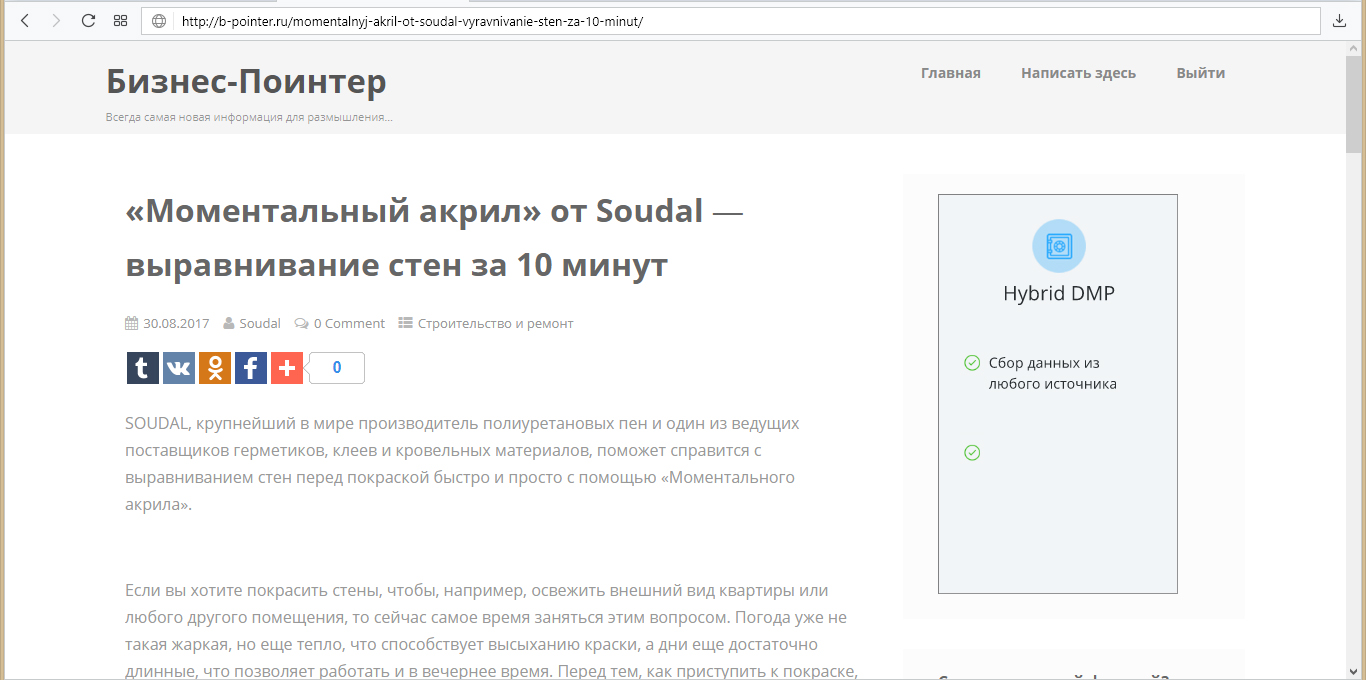
Task: Open more sharing options plus icon
Action: (x=287, y=368)
